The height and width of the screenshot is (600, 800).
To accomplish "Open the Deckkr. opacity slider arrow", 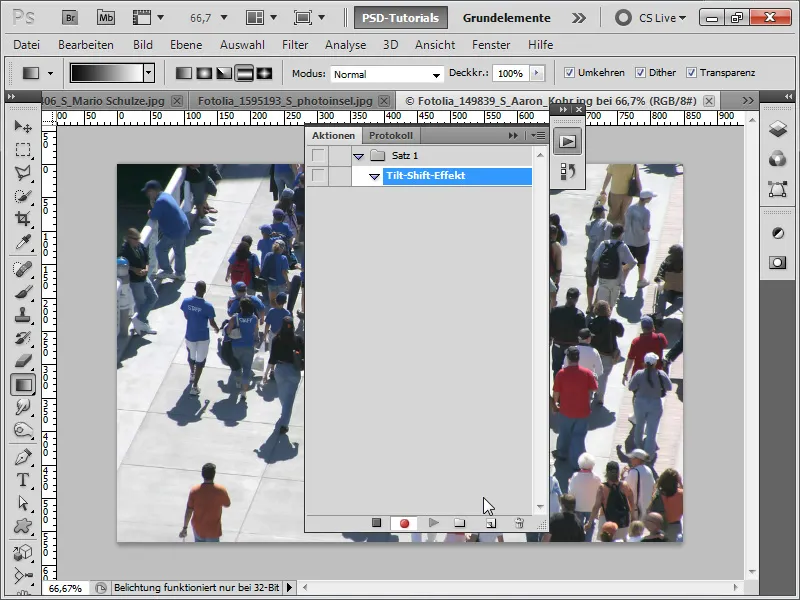I will coord(536,73).
